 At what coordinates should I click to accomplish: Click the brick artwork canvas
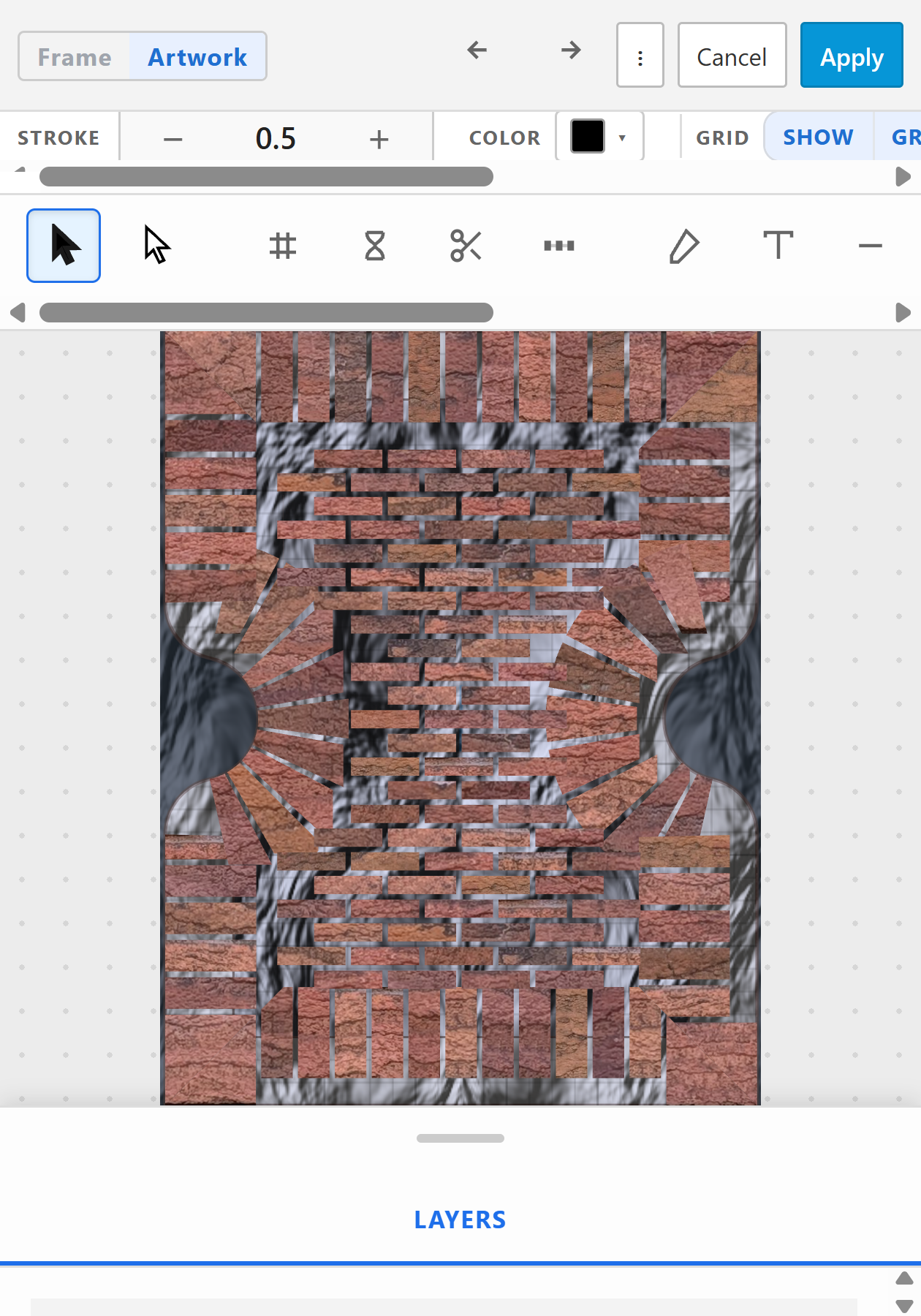(x=460, y=718)
